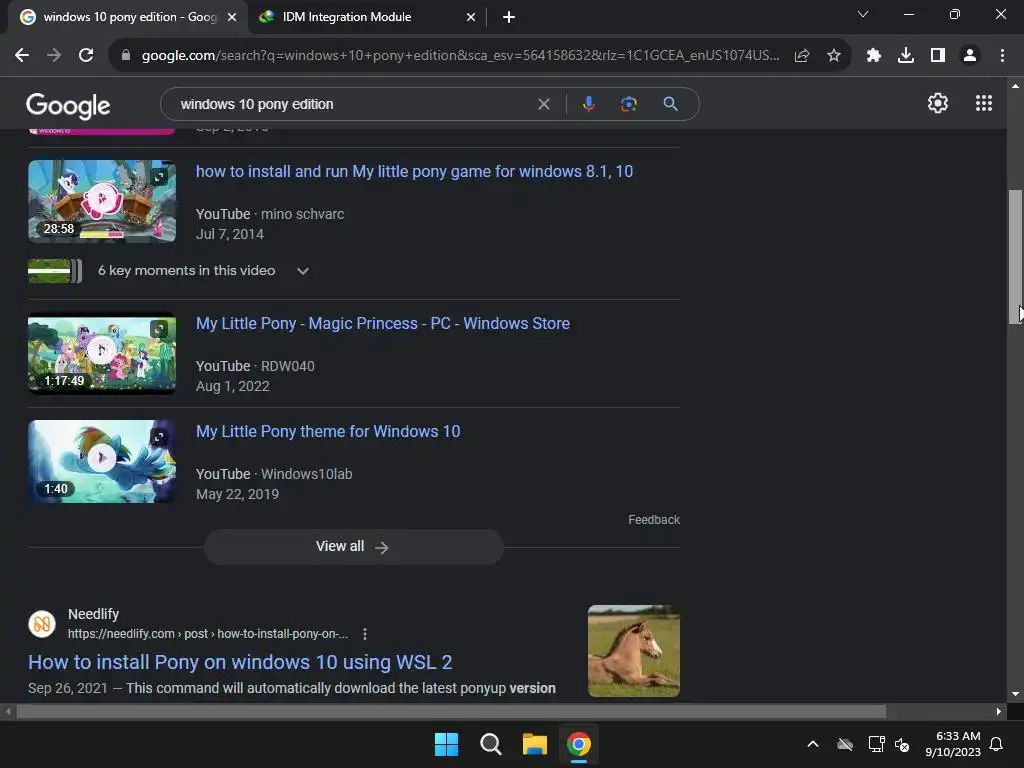Open How to install Pony using WSL 2
This screenshot has width=1024, height=768.
tap(240, 662)
